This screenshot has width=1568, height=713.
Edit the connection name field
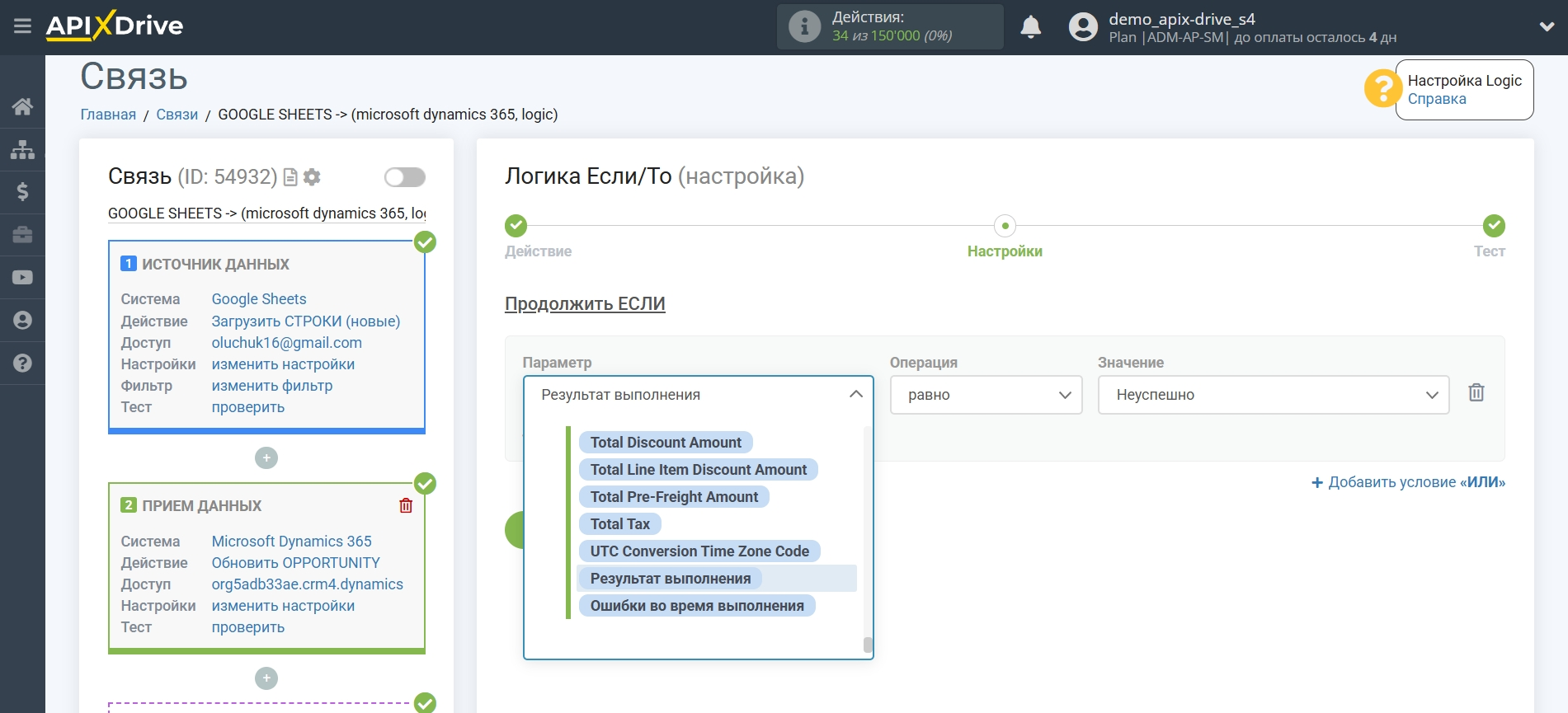click(267, 213)
